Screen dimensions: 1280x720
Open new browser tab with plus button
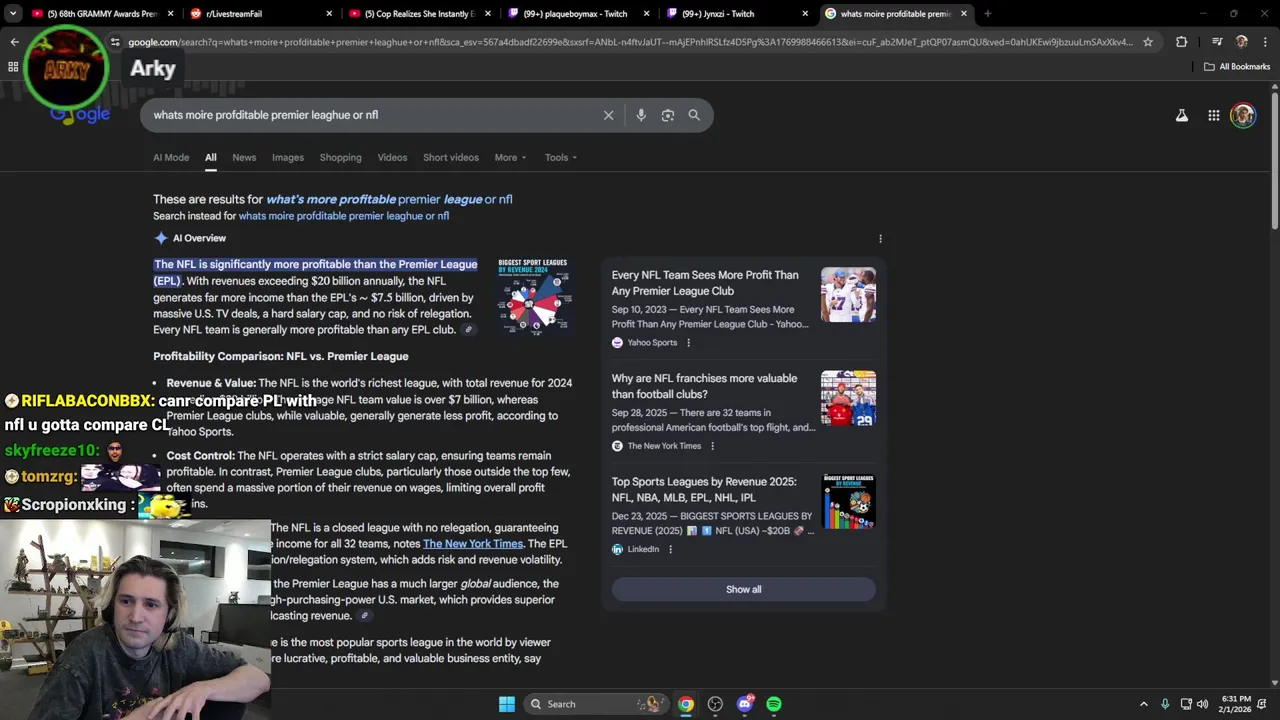[x=987, y=14]
